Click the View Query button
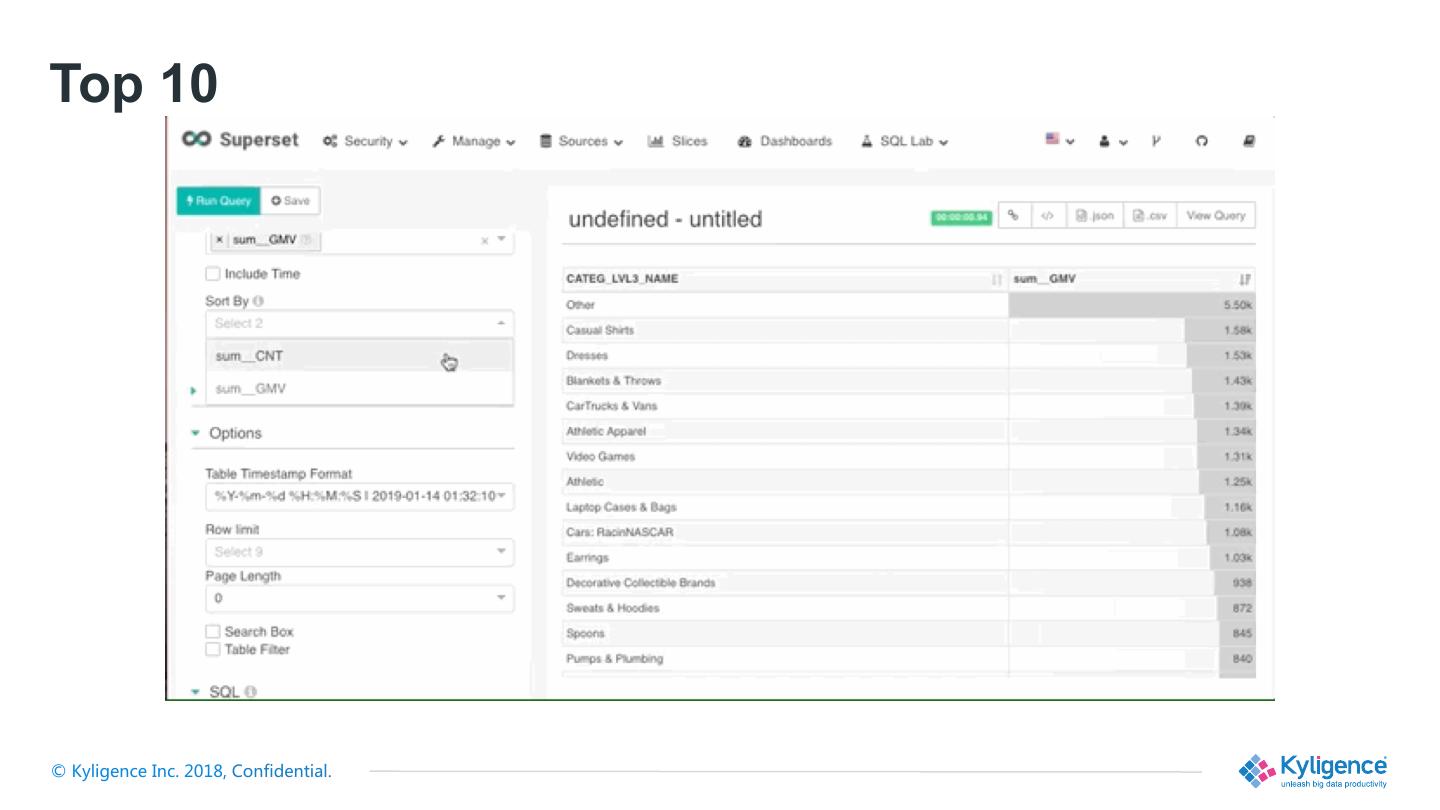The image size is (1440, 810). point(1215,215)
